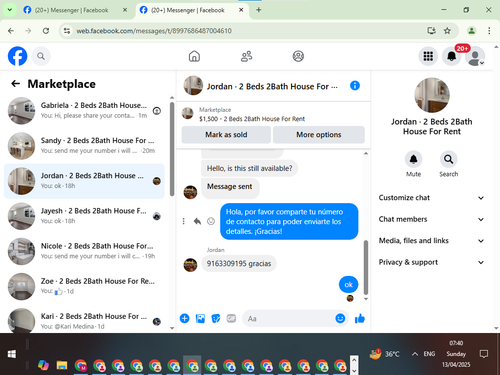The width and height of the screenshot is (500, 375).
Task: Close the first Messenger tab
Action: (125, 10)
